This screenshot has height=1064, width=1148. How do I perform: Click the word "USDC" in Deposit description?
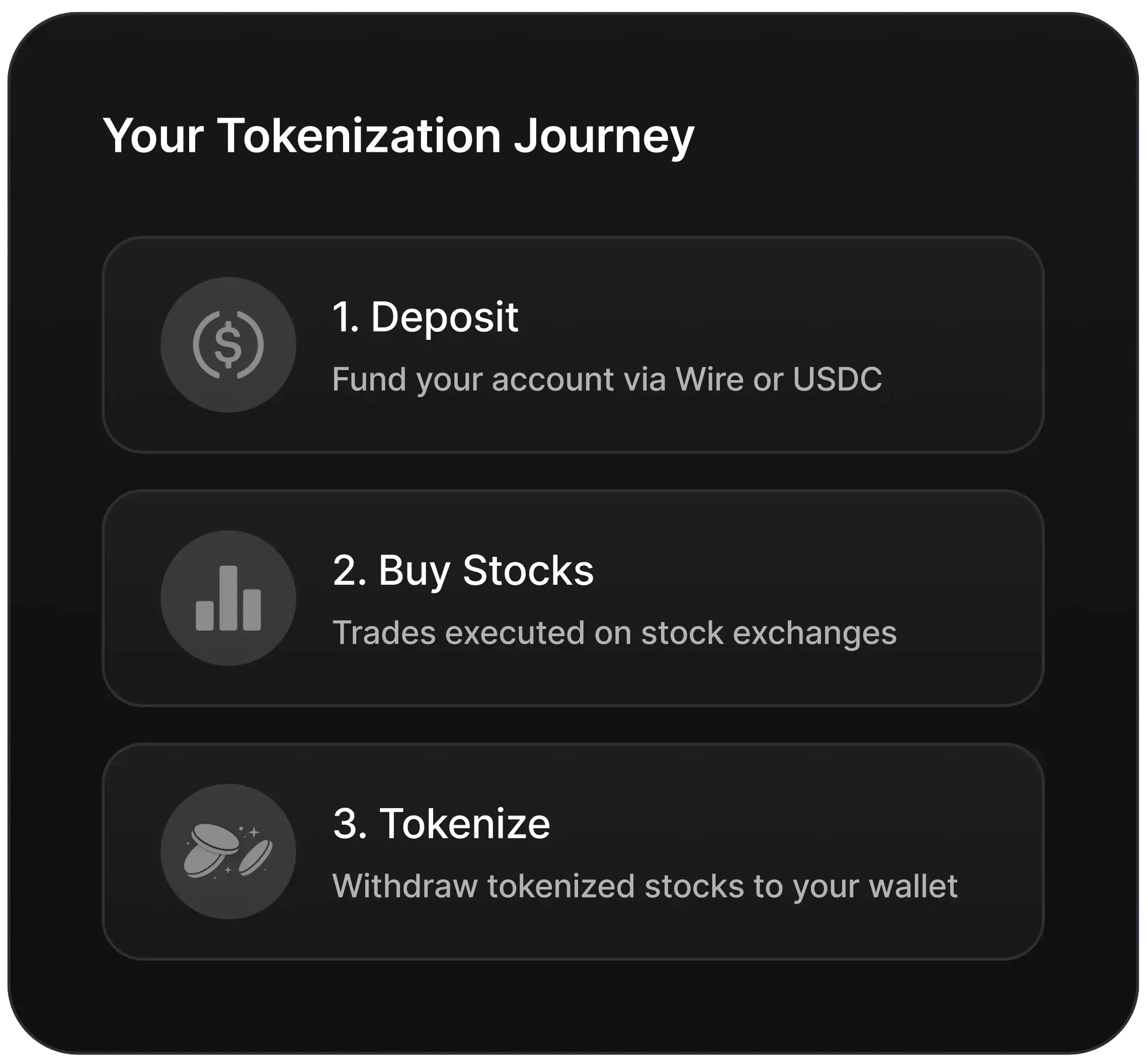click(x=837, y=379)
